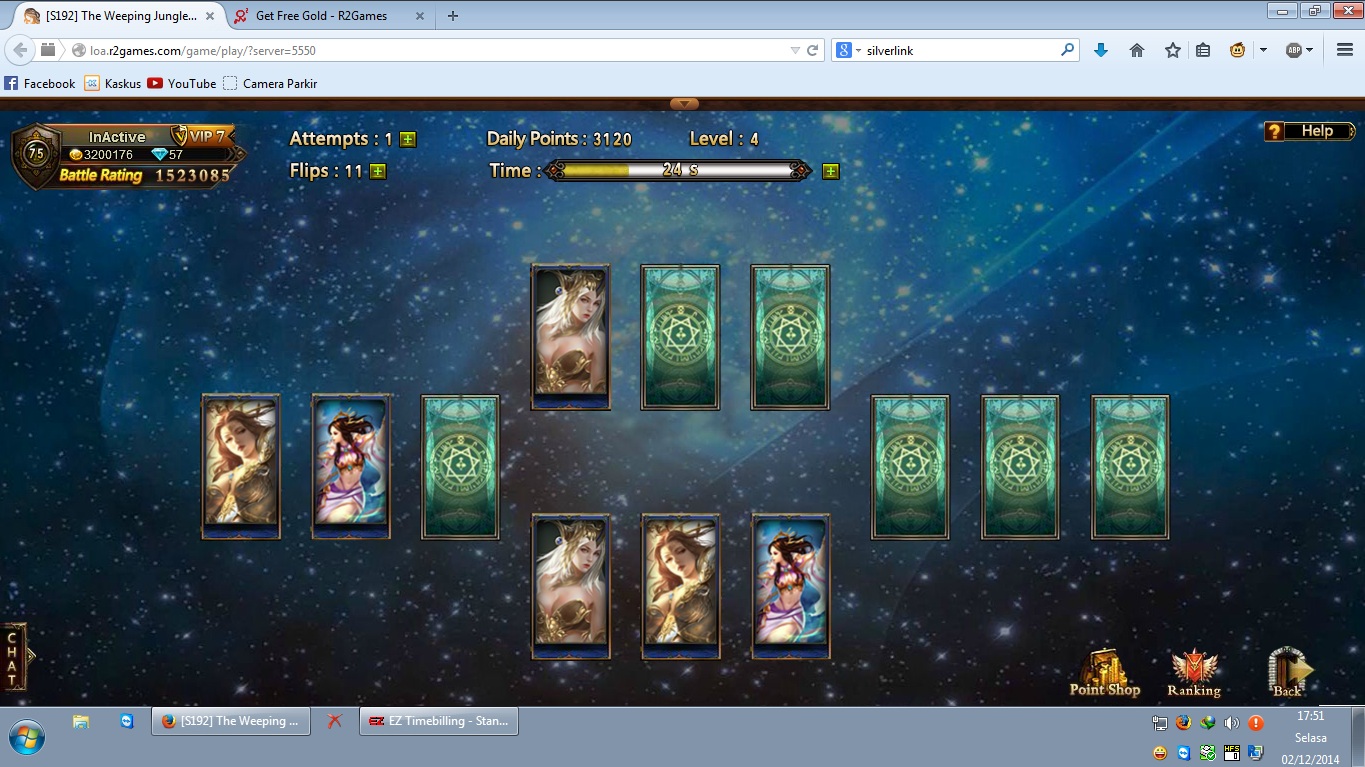Click the time remaining progress bar
This screenshot has height=767, width=1365.
(680, 171)
